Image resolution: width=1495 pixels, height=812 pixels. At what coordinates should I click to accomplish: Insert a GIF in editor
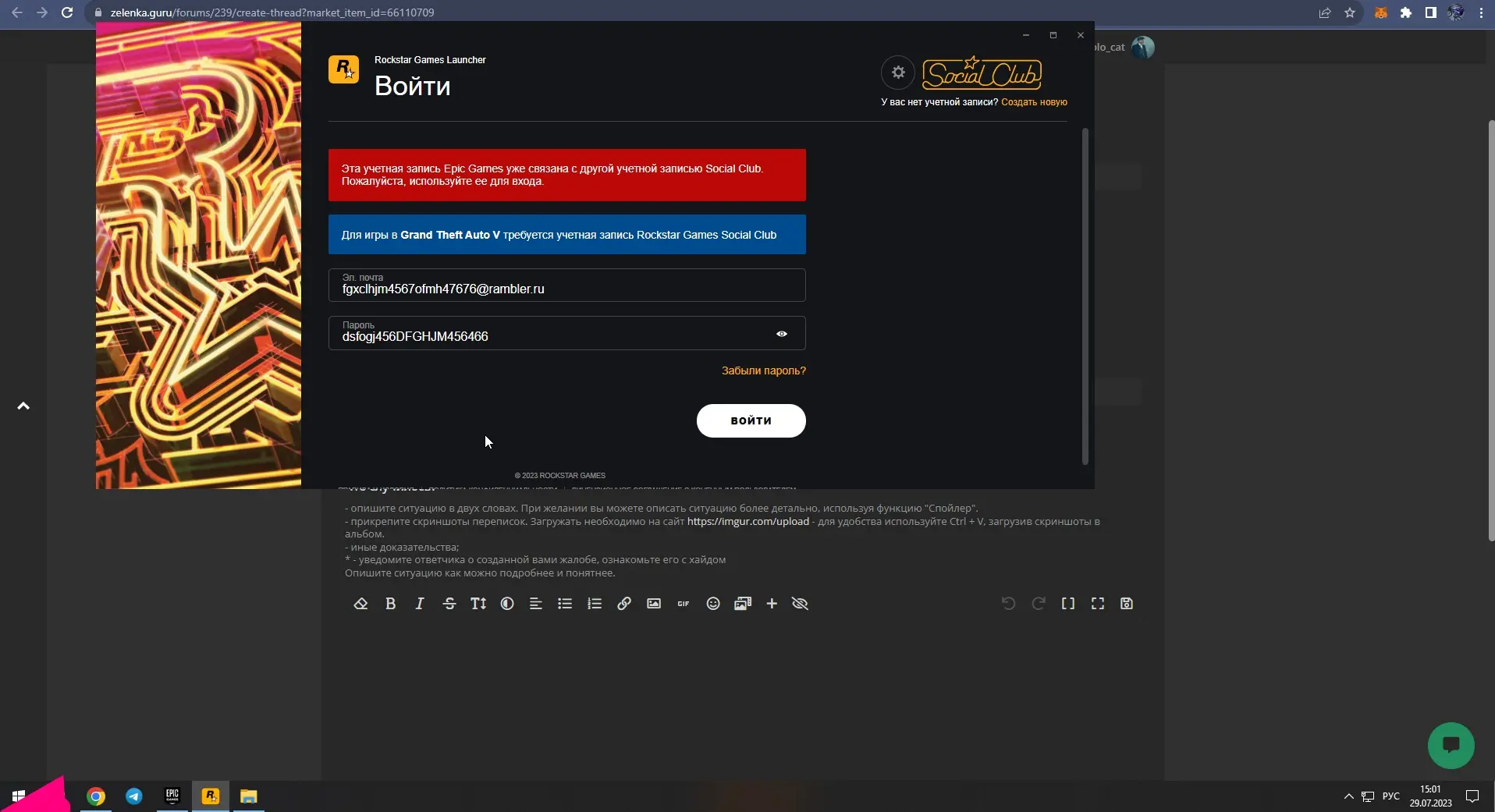[x=684, y=604]
